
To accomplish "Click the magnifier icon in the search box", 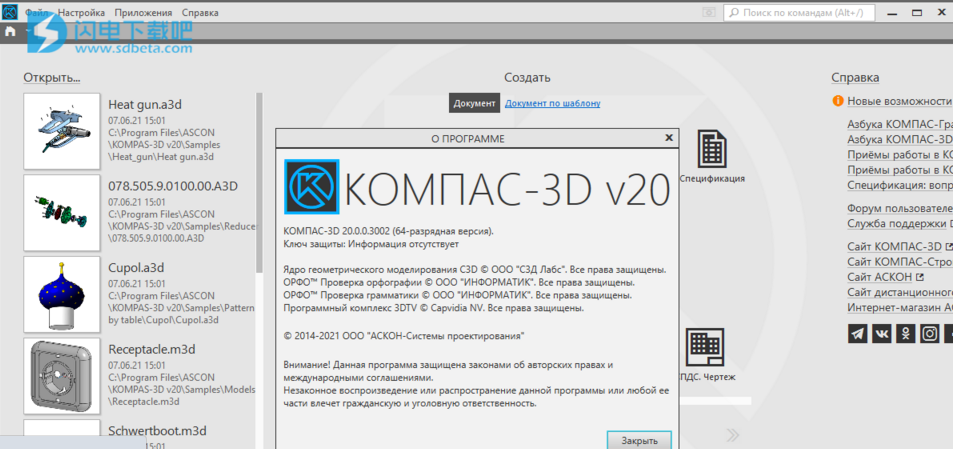I will point(734,12).
